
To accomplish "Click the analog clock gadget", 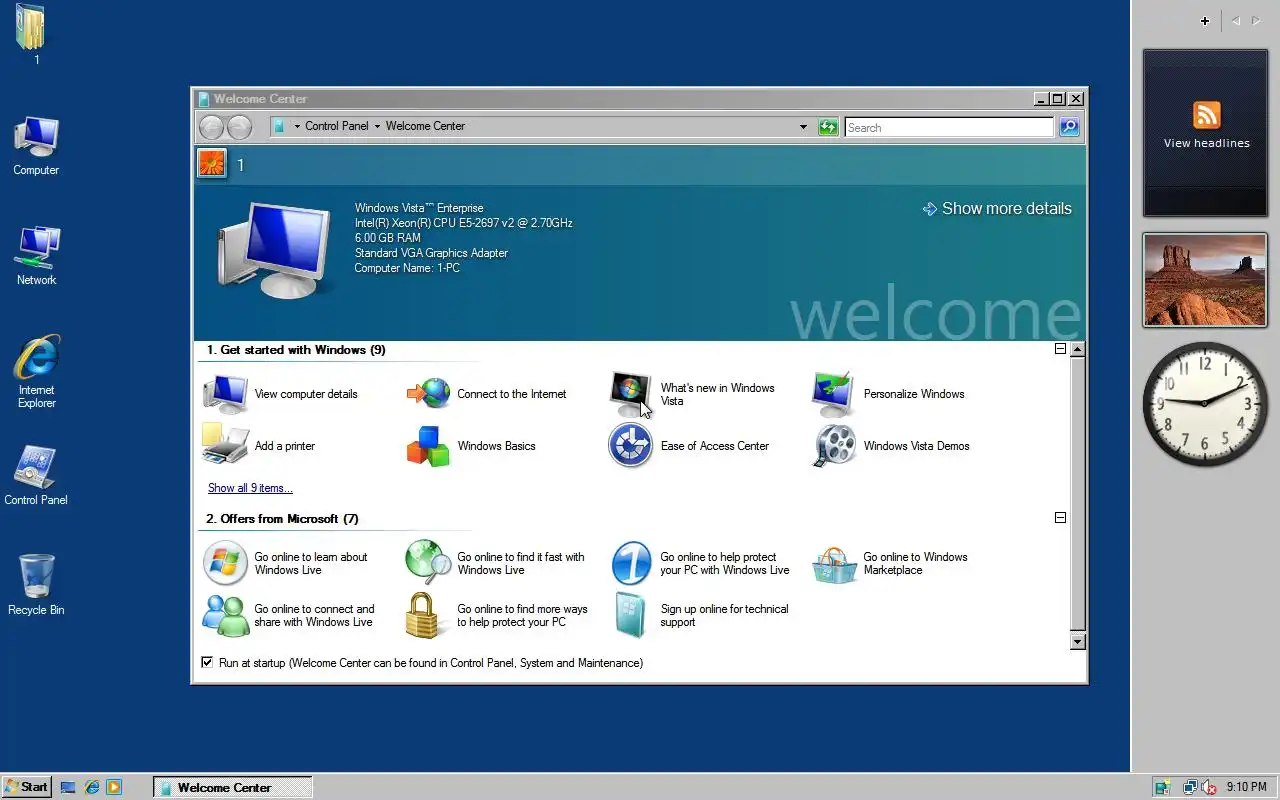I will pyautogui.click(x=1205, y=402).
